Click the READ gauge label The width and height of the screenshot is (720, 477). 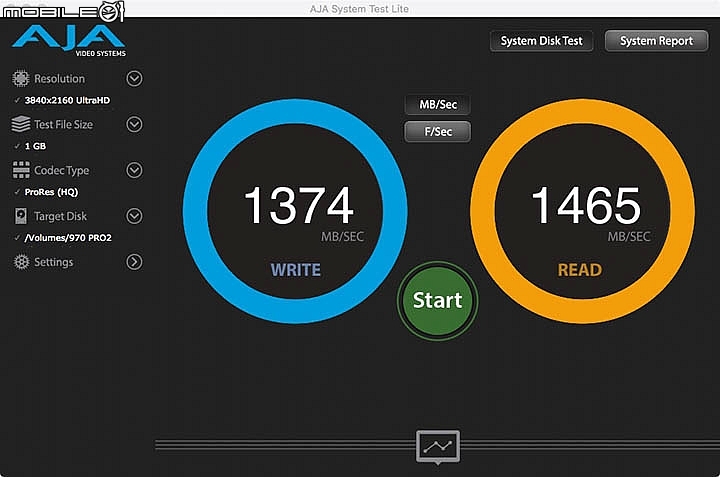tap(579, 270)
